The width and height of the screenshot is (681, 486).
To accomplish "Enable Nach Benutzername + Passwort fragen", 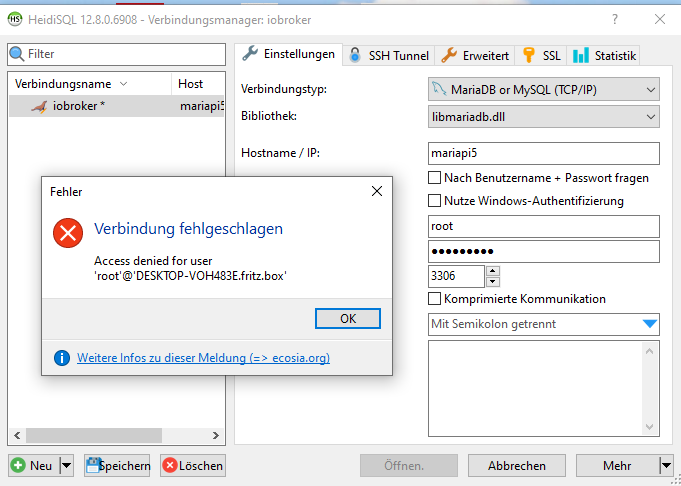I will coord(434,178).
